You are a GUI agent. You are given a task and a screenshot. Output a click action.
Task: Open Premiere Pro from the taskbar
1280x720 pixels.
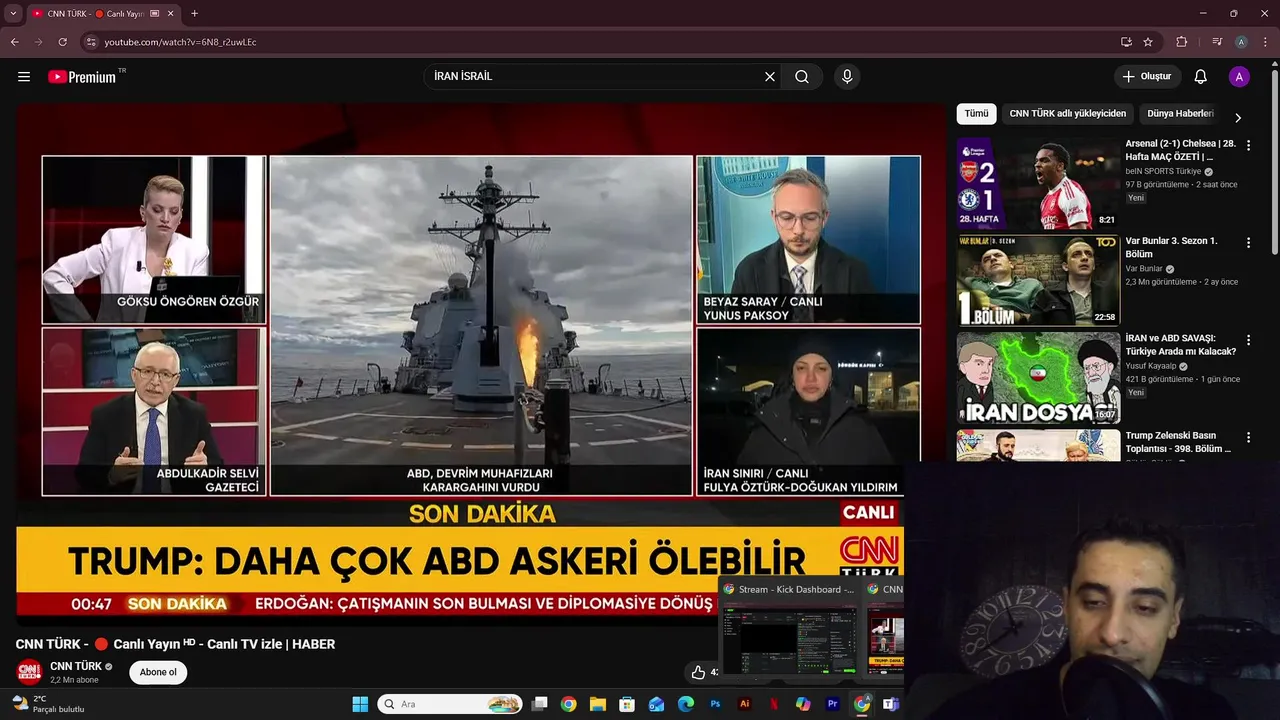[832, 704]
